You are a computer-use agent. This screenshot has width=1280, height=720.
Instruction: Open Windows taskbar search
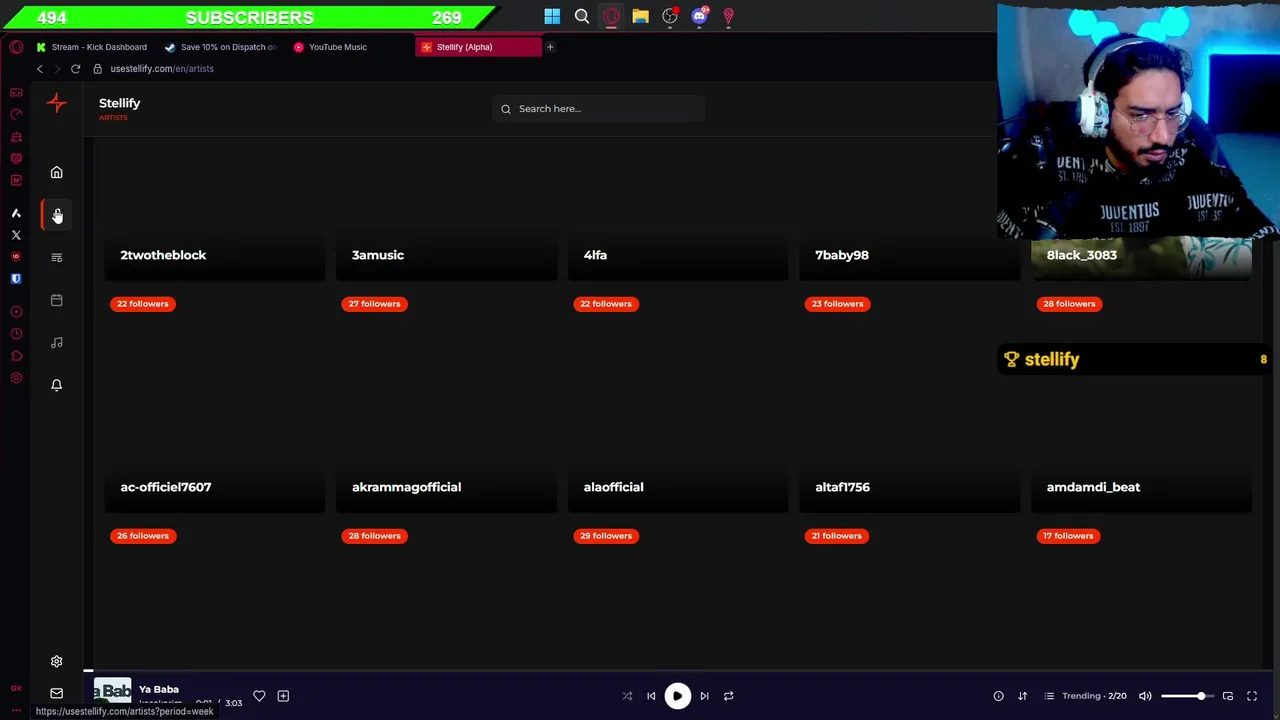click(582, 16)
